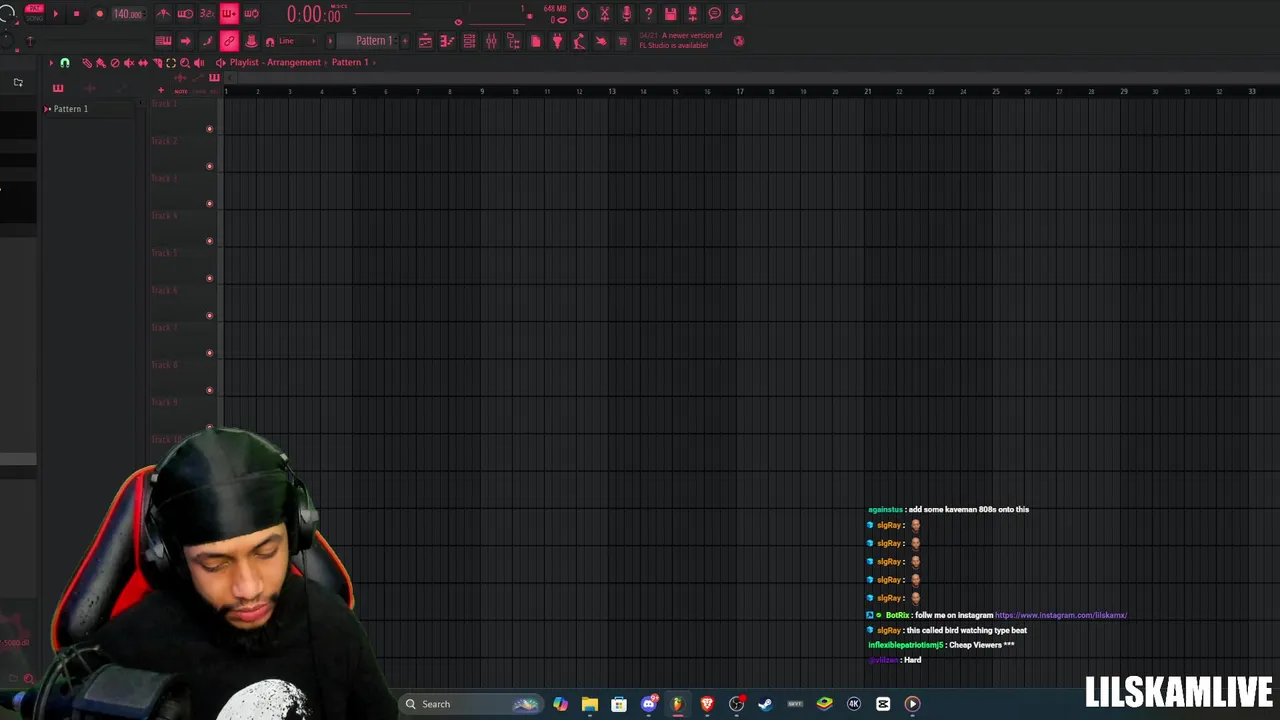Toggle loop recording icon
Image resolution: width=1280 pixels, height=720 pixels.
click(251, 14)
